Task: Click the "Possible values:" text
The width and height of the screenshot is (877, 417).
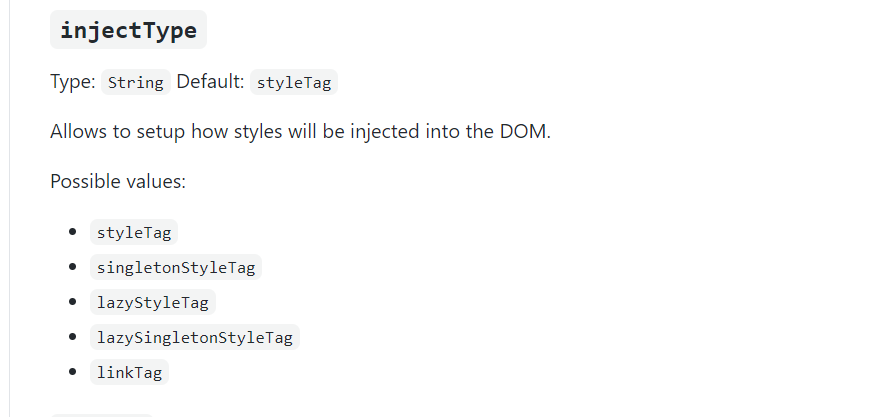Action: tap(118, 182)
